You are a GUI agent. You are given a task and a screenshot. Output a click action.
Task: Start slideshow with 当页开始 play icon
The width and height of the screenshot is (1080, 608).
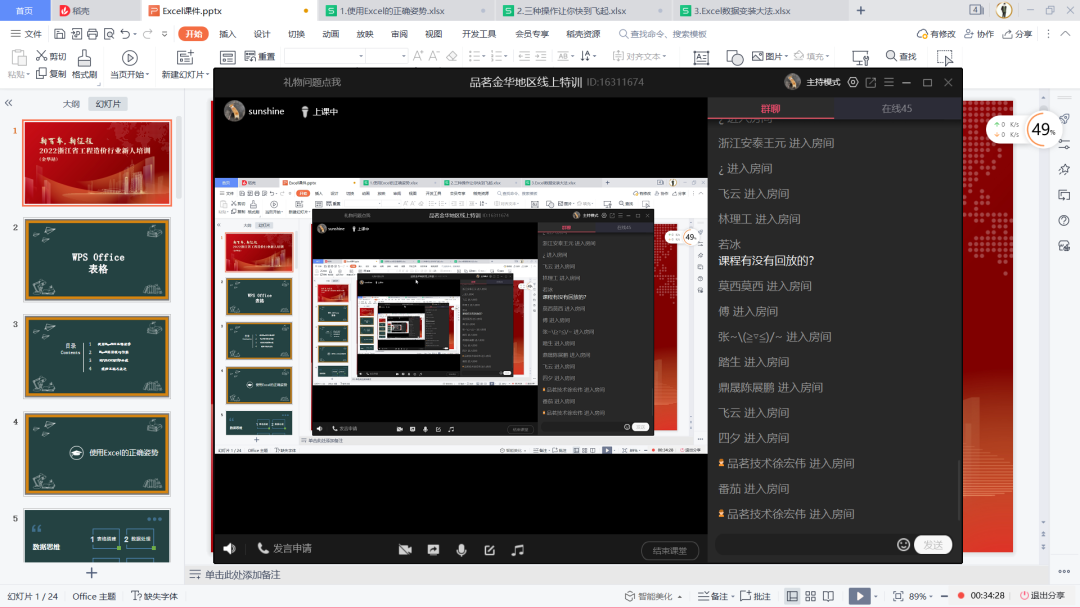(129, 58)
